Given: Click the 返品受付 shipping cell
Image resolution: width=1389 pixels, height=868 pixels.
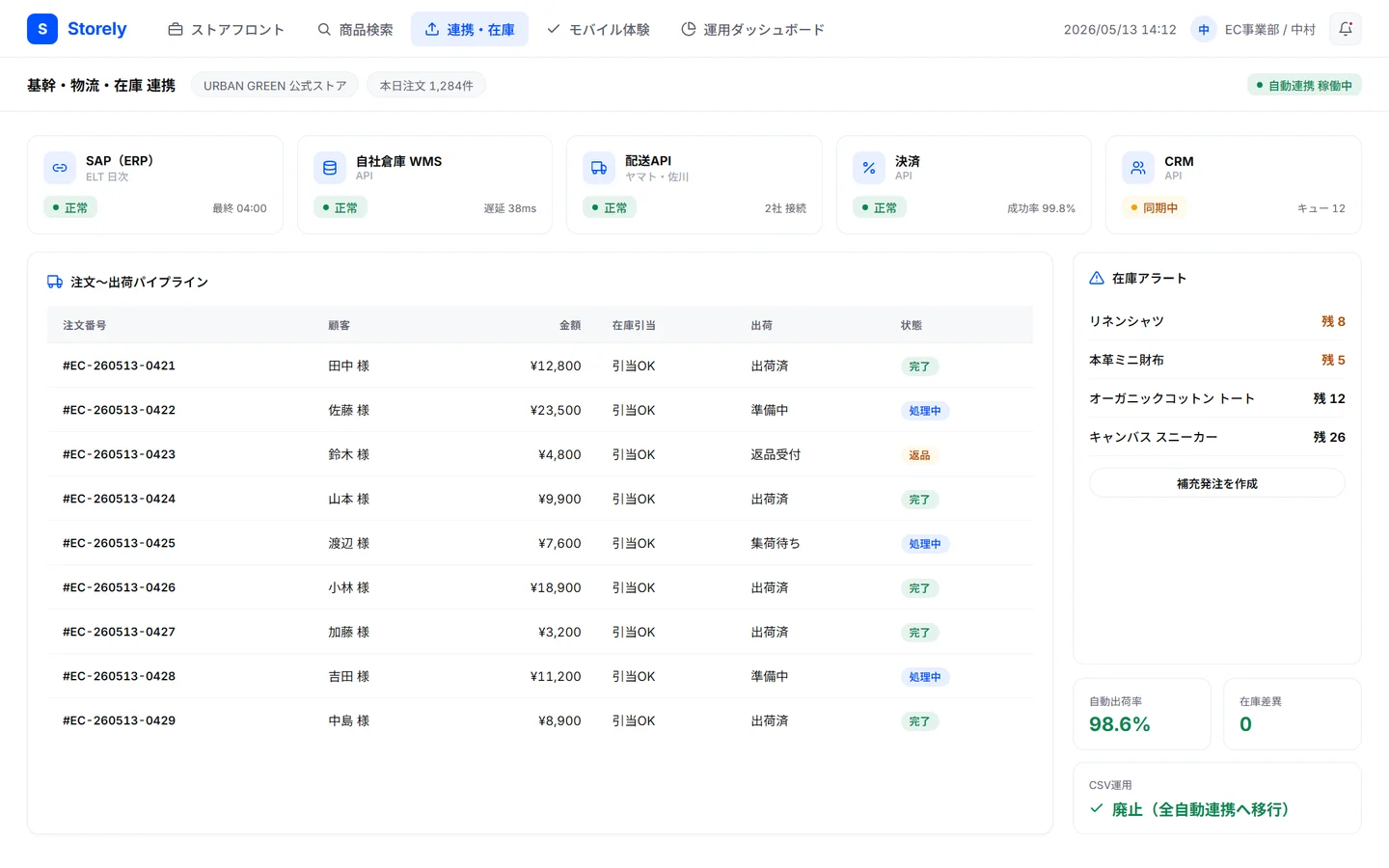Looking at the screenshot, I should pos(776,454).
